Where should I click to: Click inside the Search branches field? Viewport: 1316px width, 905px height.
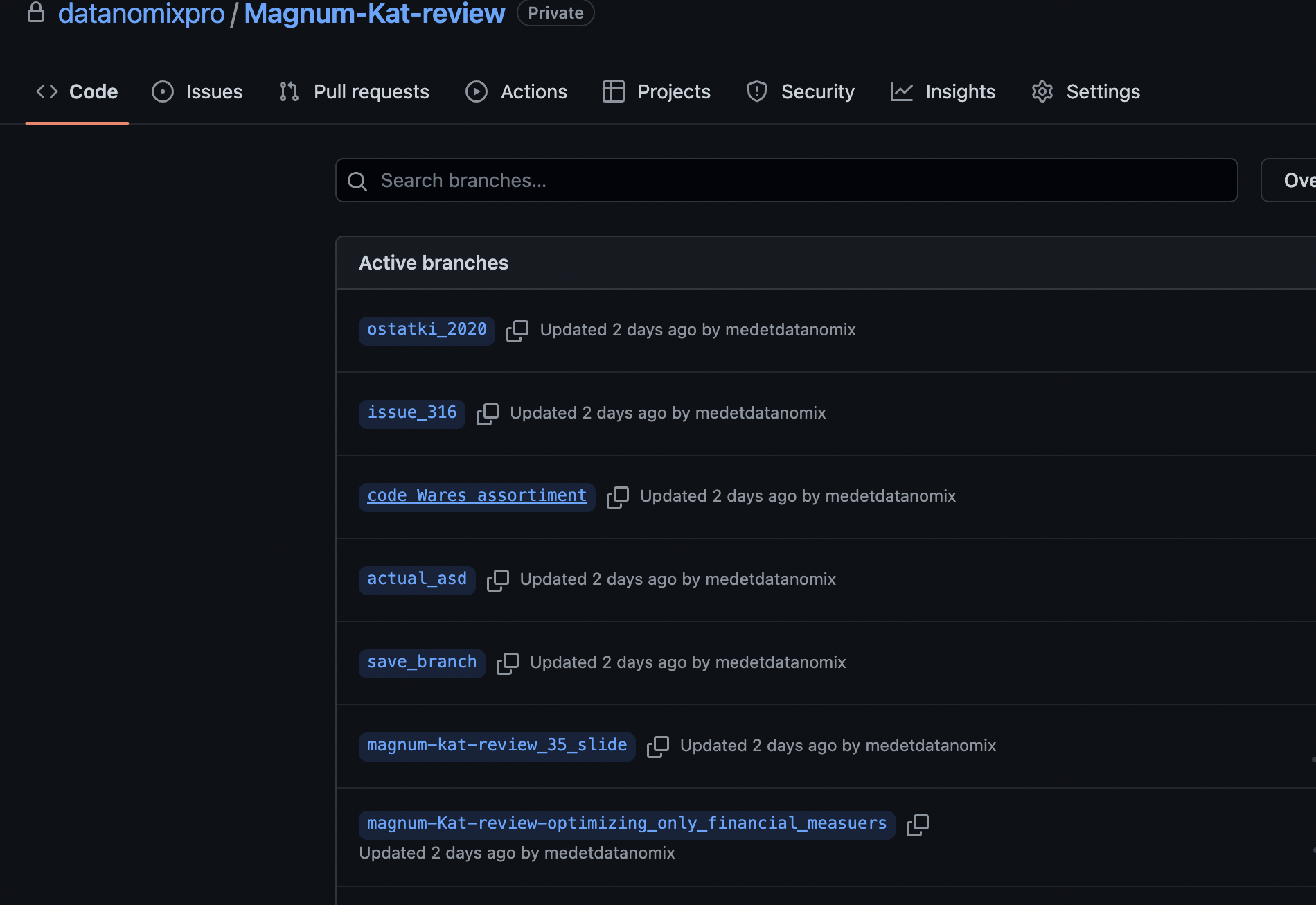click(693, 180)
